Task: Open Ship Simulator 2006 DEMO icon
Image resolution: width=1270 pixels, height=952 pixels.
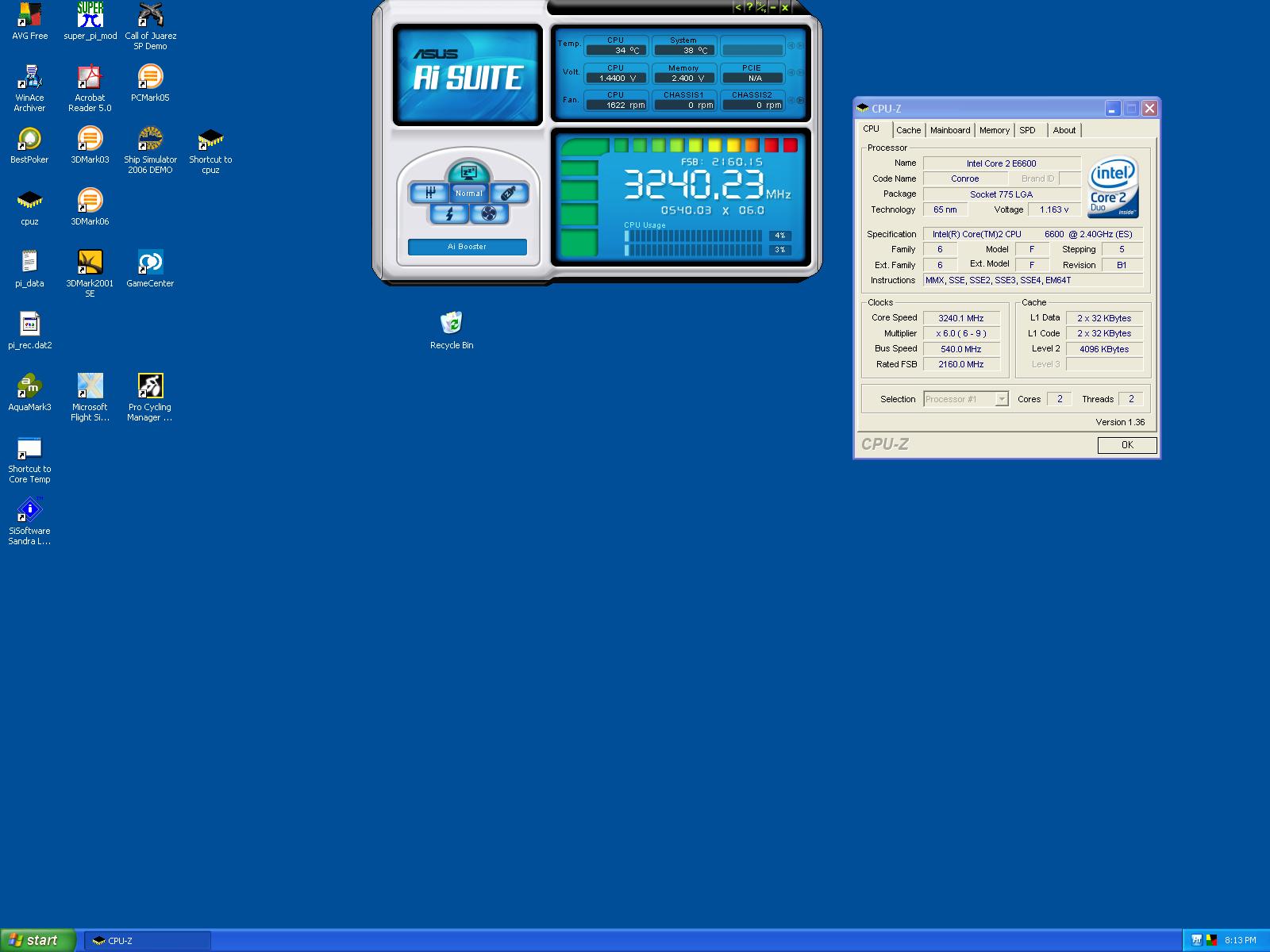Action: point(150,150)
